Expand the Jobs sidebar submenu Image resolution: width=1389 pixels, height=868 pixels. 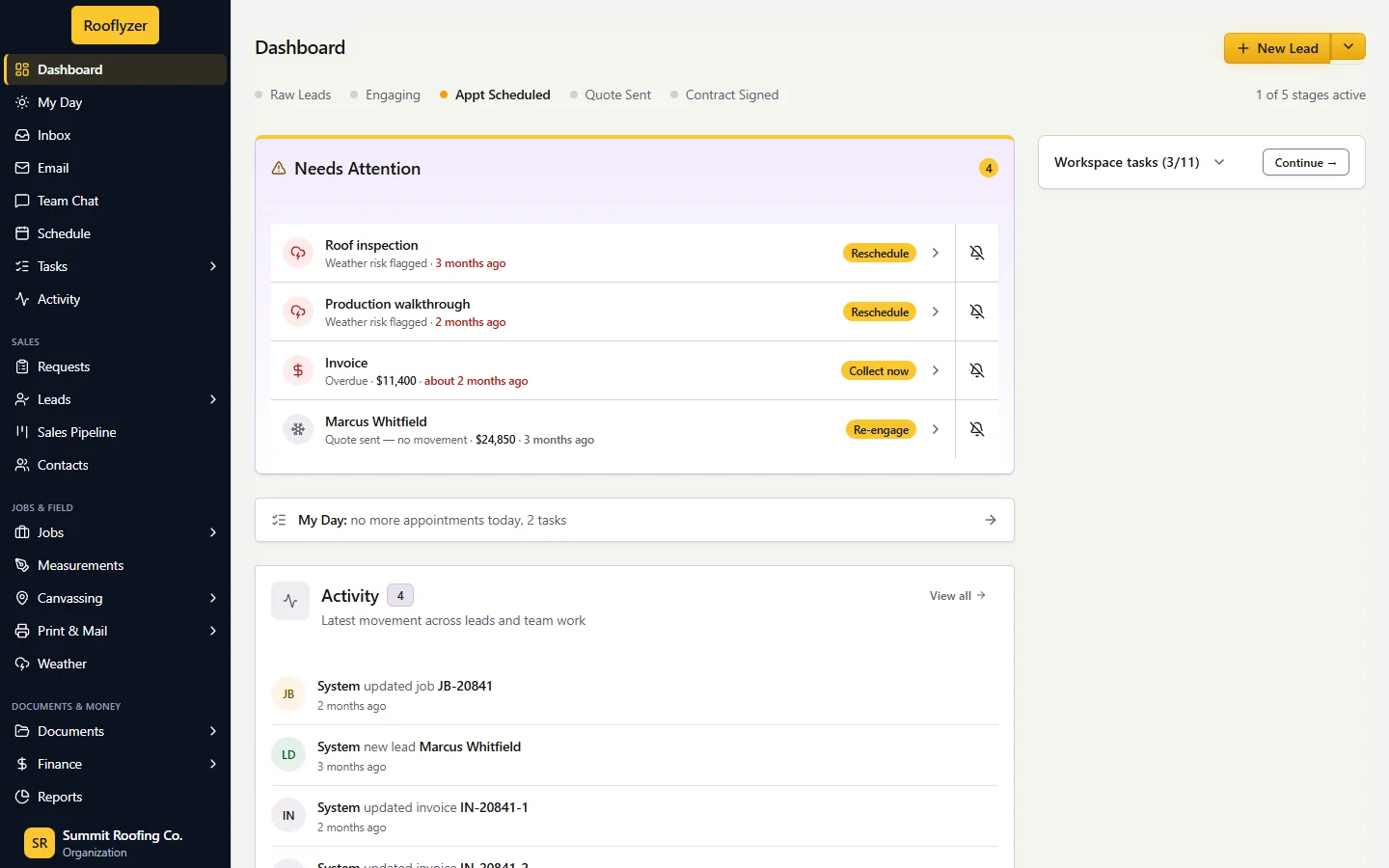[213, 532]
